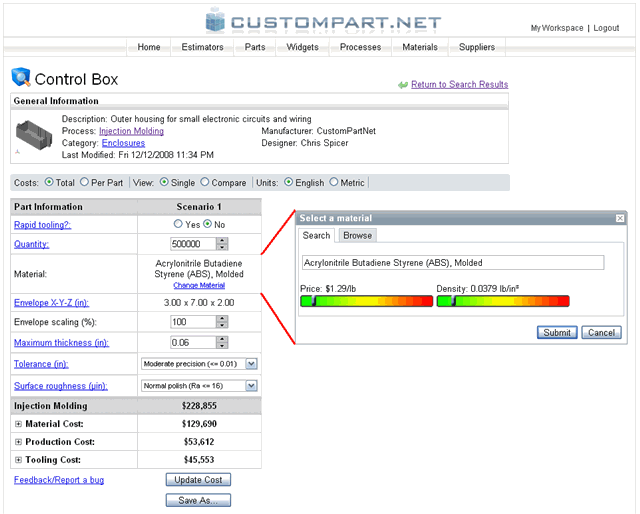Decrease the Envelope scaling stepper value
Screen dimensions: 640x514
click(222, 325)
